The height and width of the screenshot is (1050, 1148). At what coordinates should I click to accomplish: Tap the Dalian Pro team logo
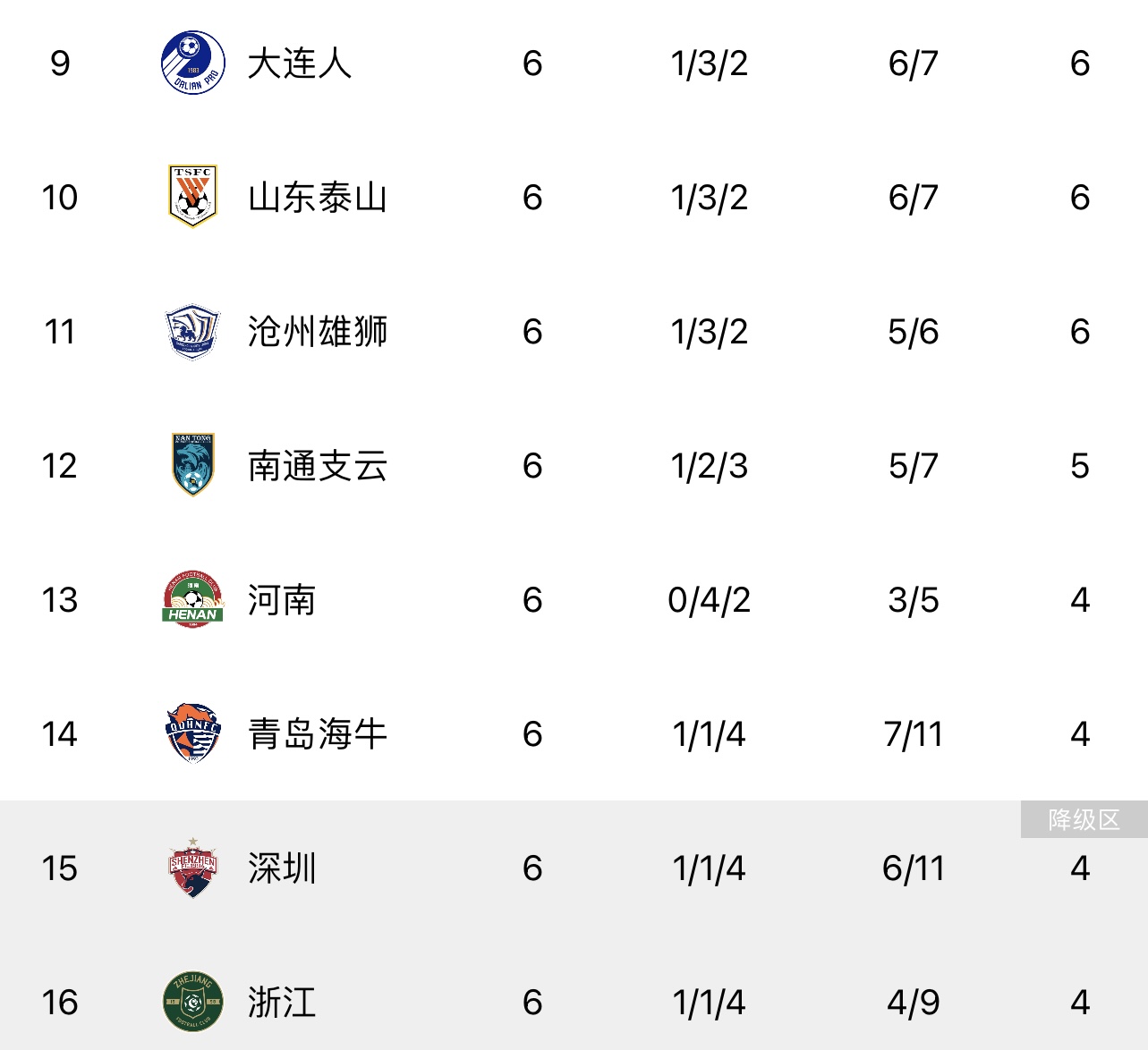[x=192, y=63]
